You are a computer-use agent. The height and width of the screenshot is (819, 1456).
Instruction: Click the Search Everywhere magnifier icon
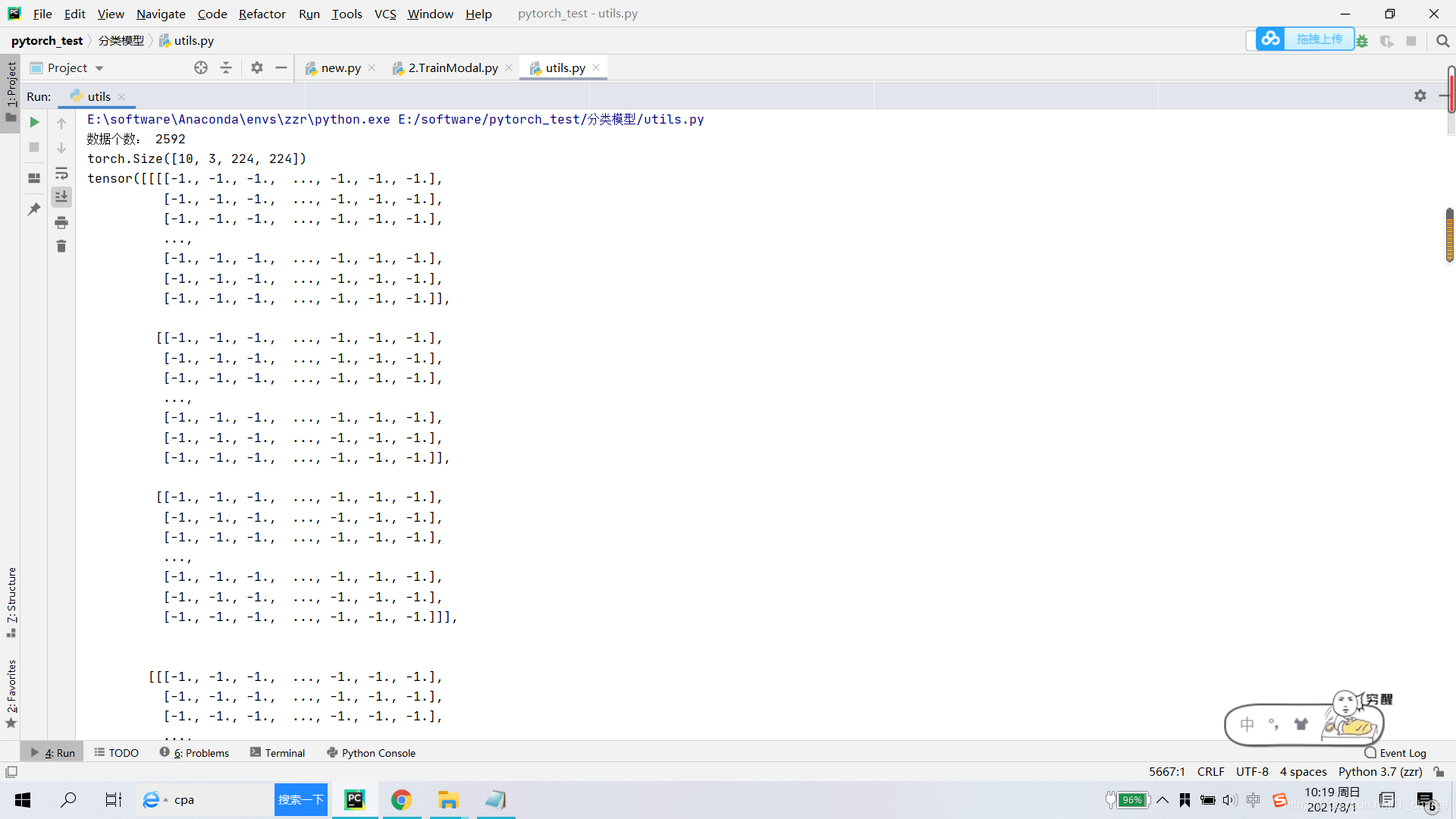1442,41
